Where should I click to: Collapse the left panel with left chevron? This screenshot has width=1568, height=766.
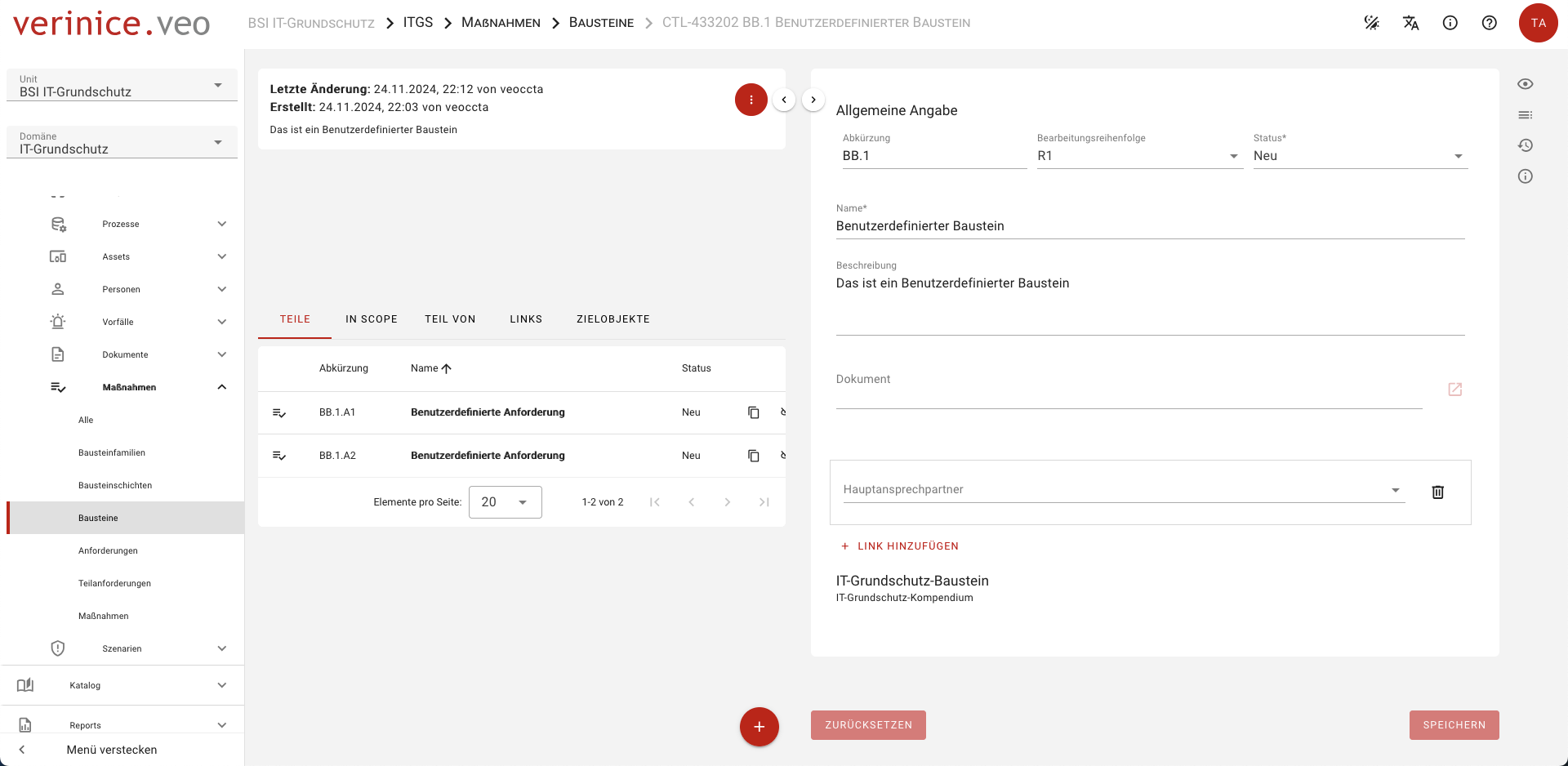tap(784, 100)
